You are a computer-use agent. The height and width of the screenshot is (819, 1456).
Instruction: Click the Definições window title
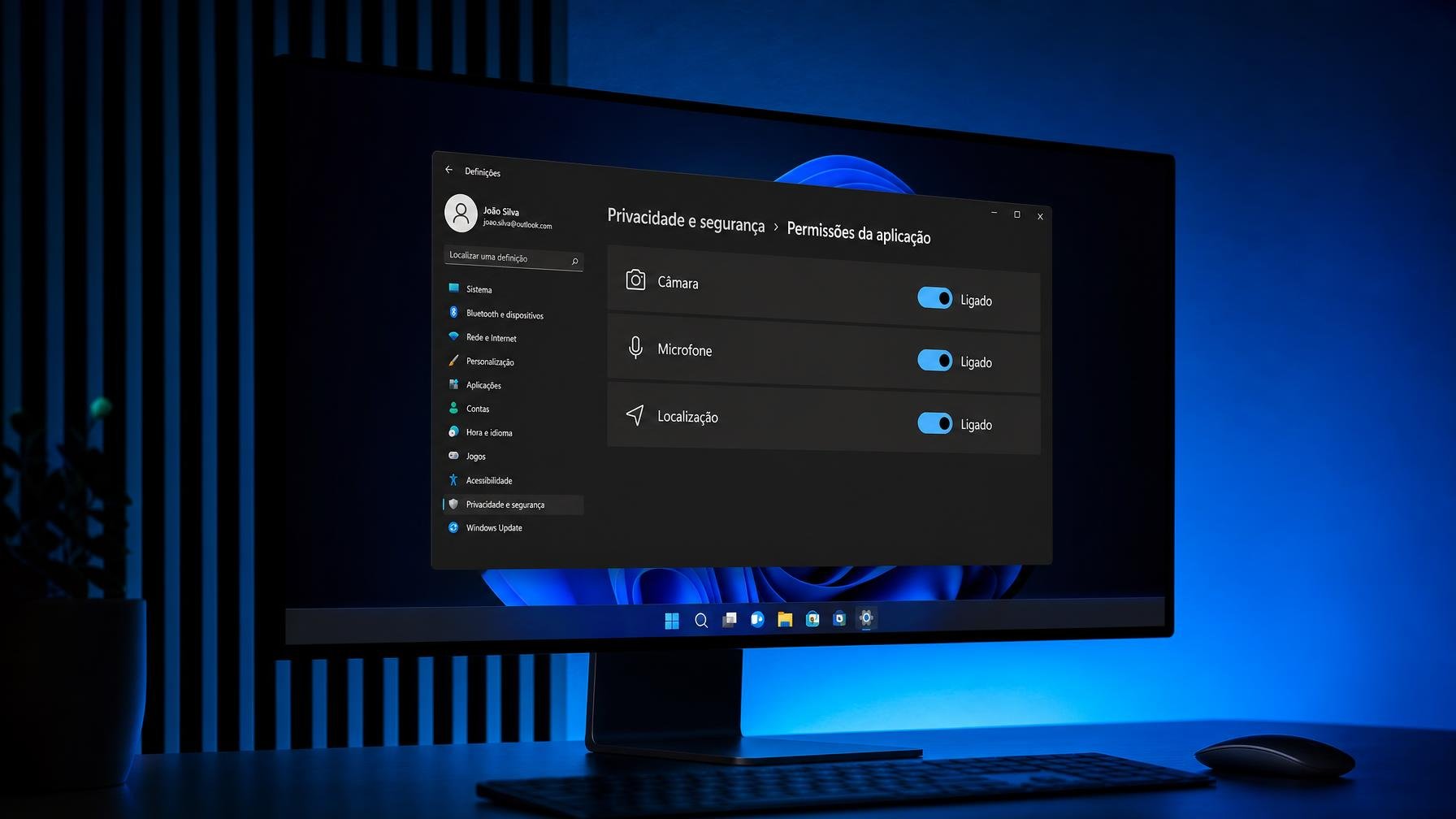tap(483, 172)
